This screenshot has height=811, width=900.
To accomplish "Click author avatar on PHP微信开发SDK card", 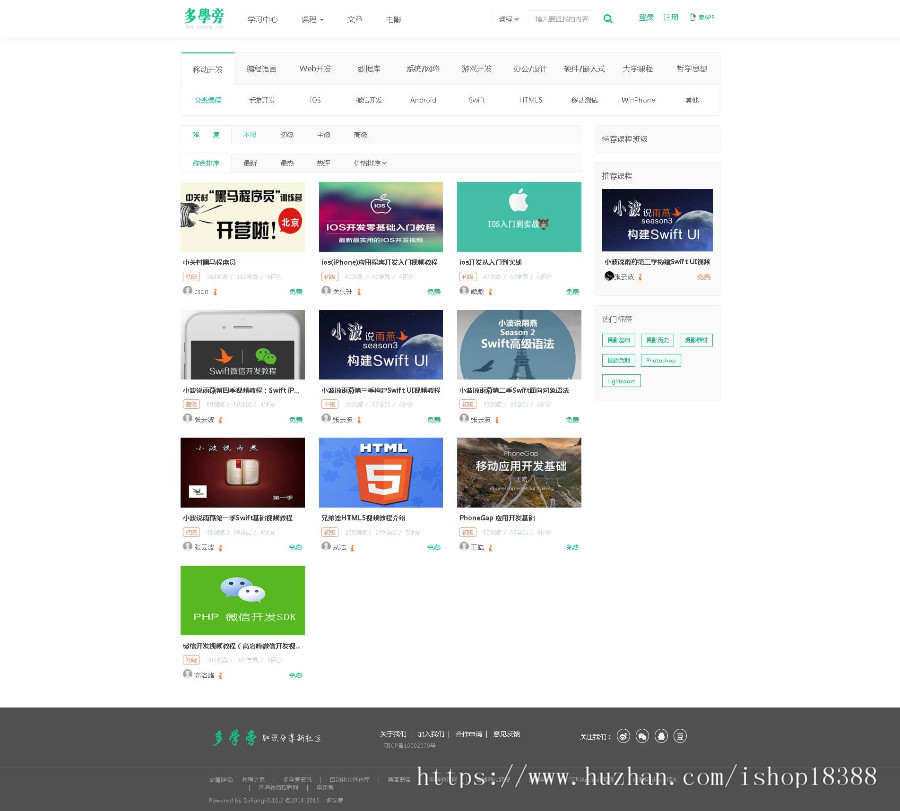I will point(188,674).
